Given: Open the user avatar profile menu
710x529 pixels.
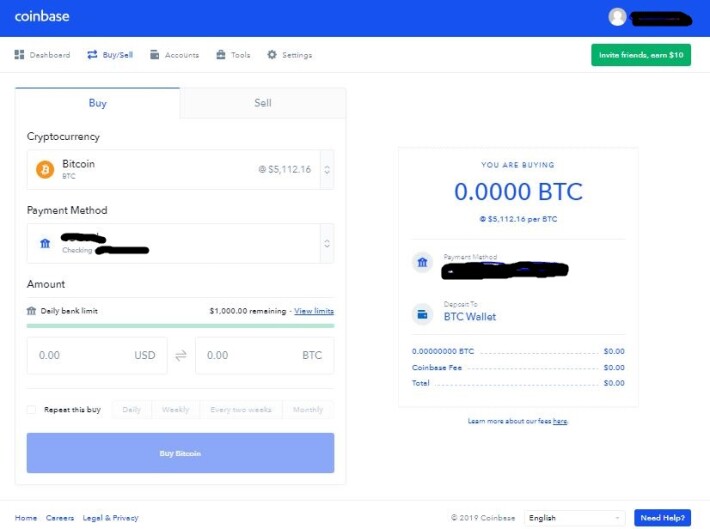Looking at the screenshot, I should 617,17.
